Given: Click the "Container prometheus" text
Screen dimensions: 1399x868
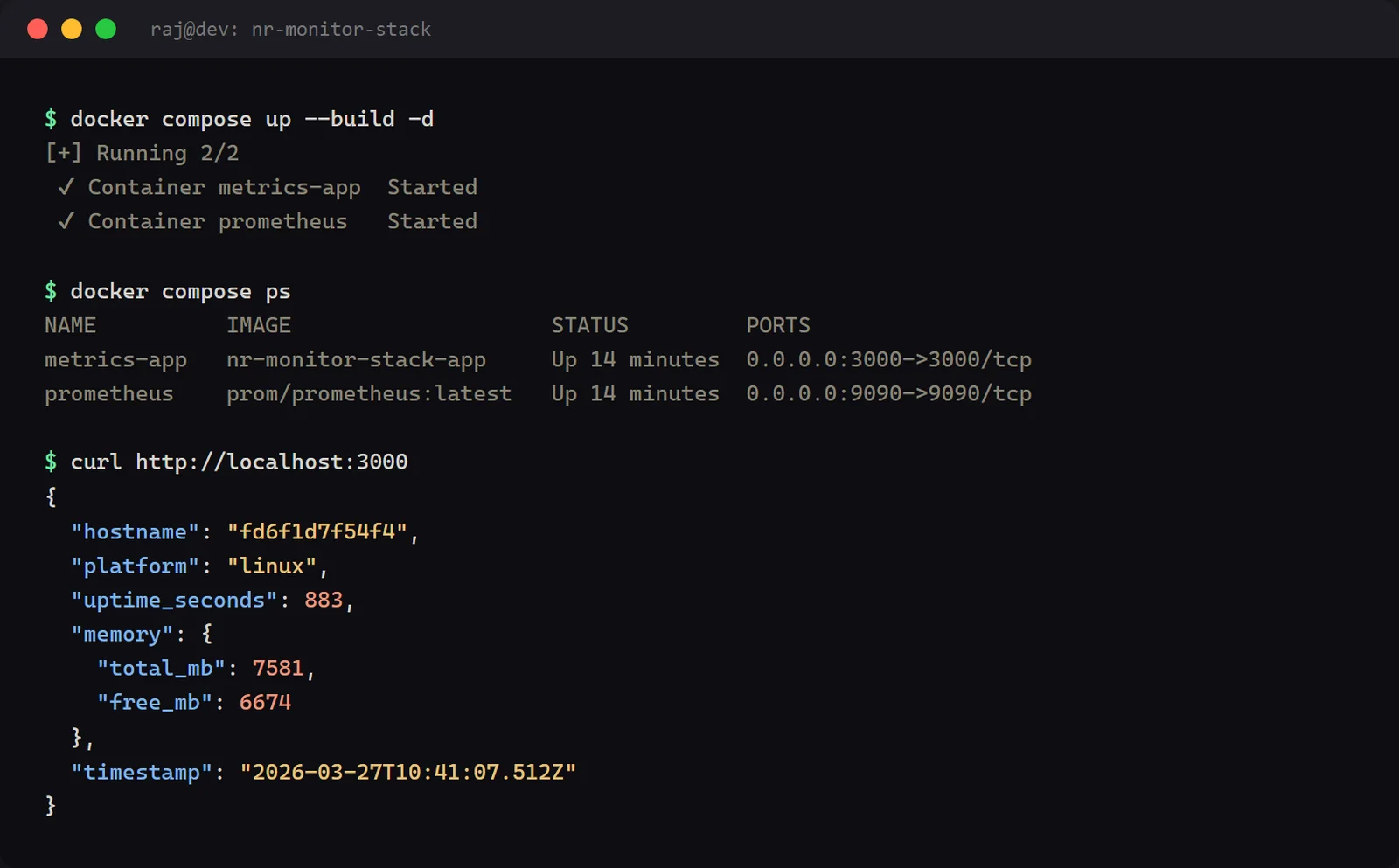Looking at the screenshot, I should click(x=217, y=221).
